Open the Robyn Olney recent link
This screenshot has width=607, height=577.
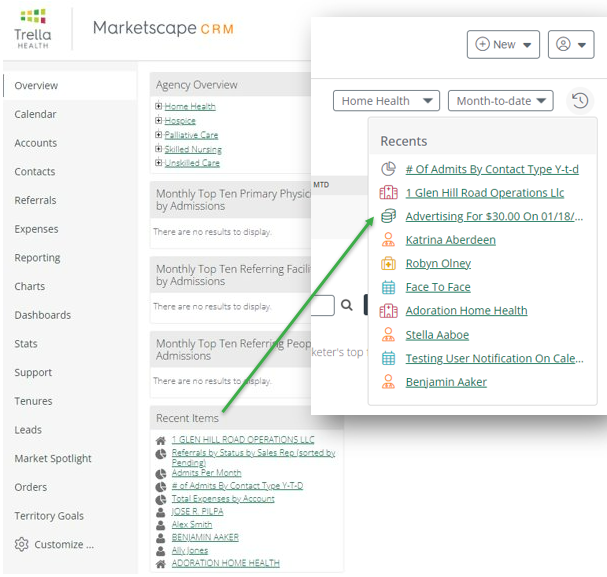[x=438, y=264]
